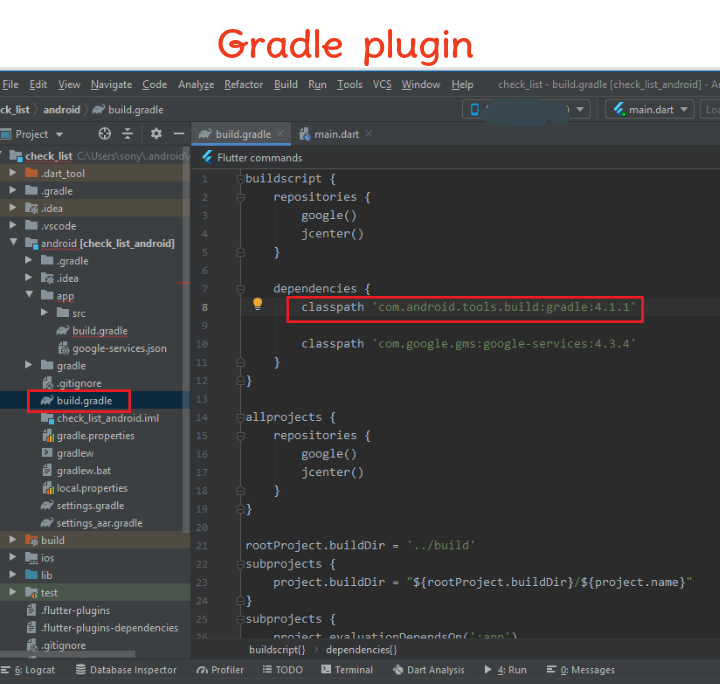Select settings_aar.gradle file
Viewport: 720px width, 684px height.
(99, 523)
